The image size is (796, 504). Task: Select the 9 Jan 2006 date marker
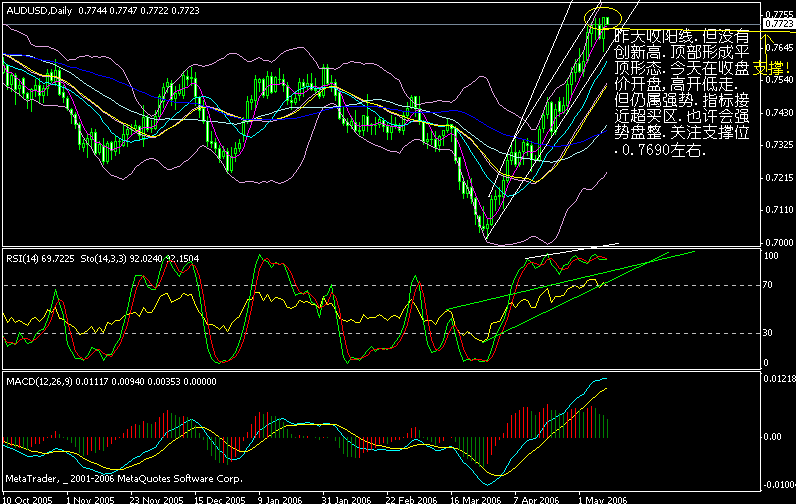tap(280, 499)
